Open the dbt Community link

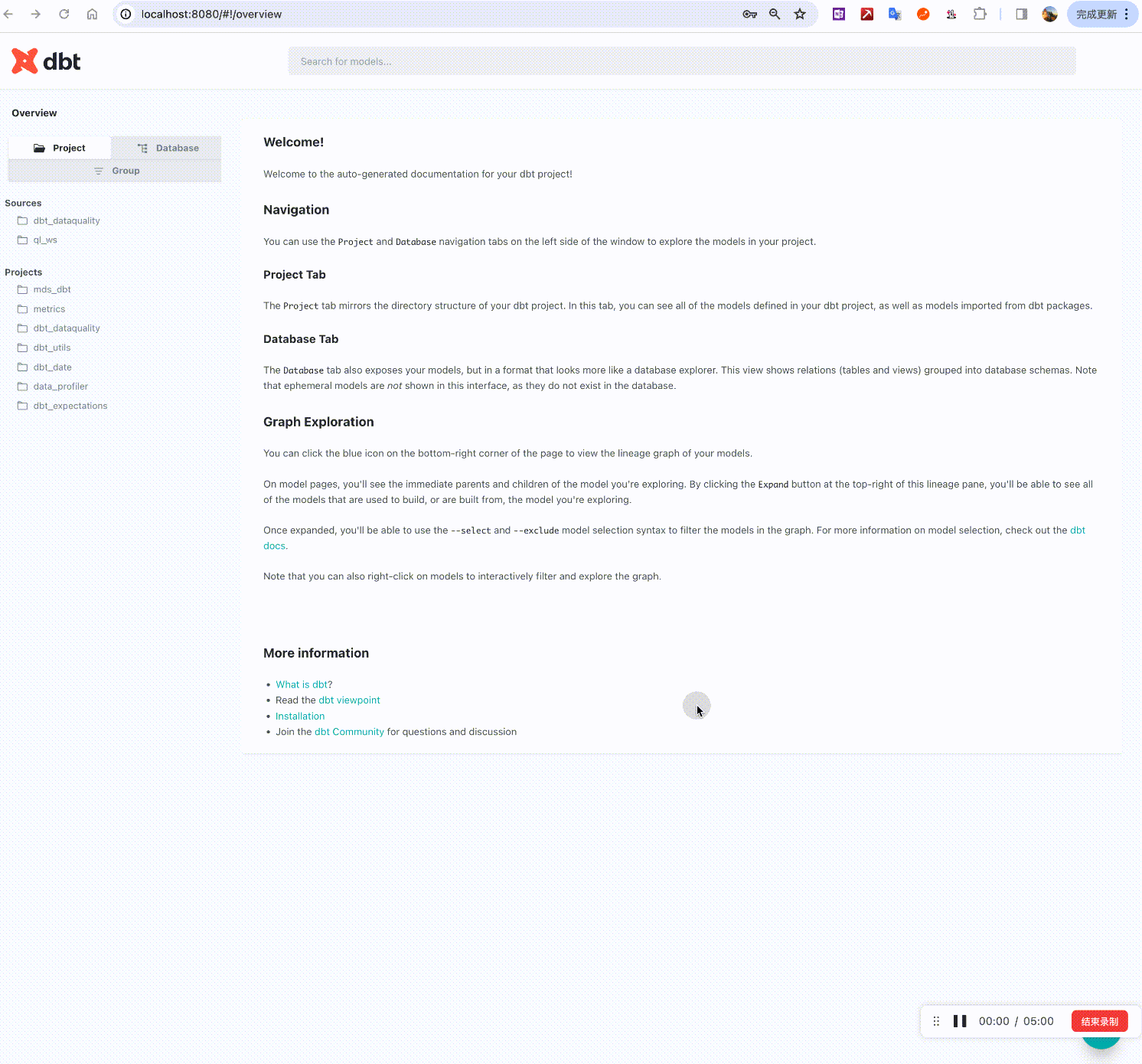click(x=349, y=732)
